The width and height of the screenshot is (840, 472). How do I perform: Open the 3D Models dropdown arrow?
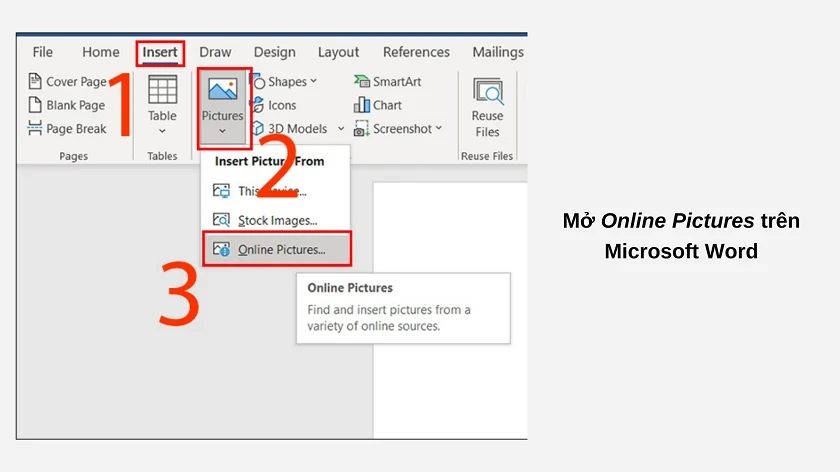tap(340, 129)
